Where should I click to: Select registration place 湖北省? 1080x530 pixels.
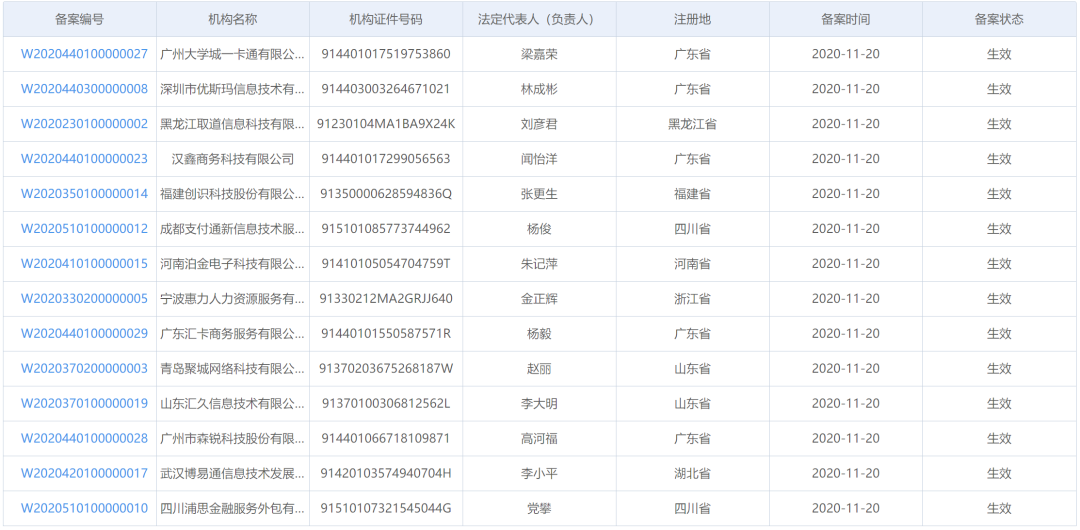pos(692,473)
